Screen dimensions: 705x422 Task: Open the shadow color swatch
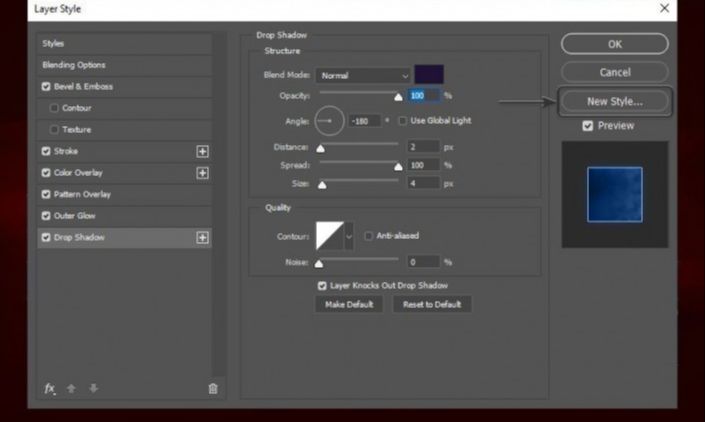coord(429,74)
